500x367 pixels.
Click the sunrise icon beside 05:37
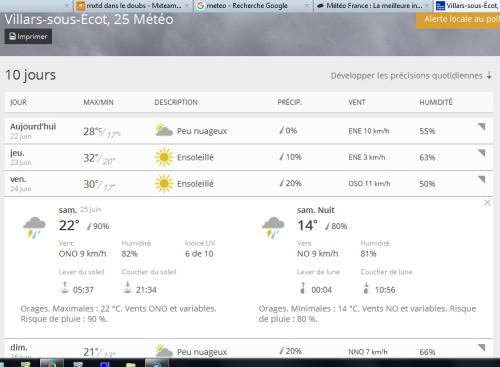click(x=65, y=288)
